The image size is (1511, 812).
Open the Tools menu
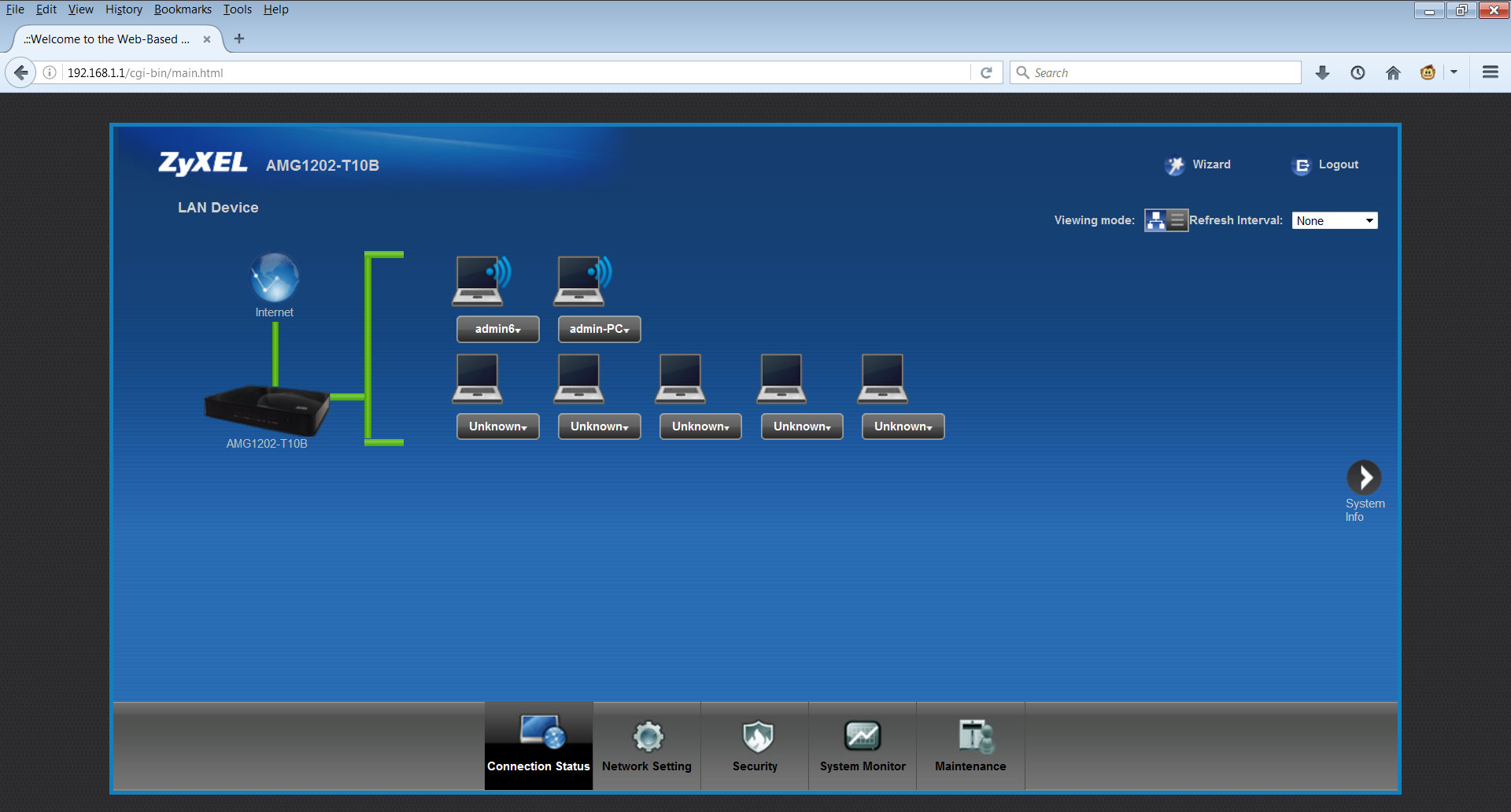pyautogui.click(x=238, y=9)
